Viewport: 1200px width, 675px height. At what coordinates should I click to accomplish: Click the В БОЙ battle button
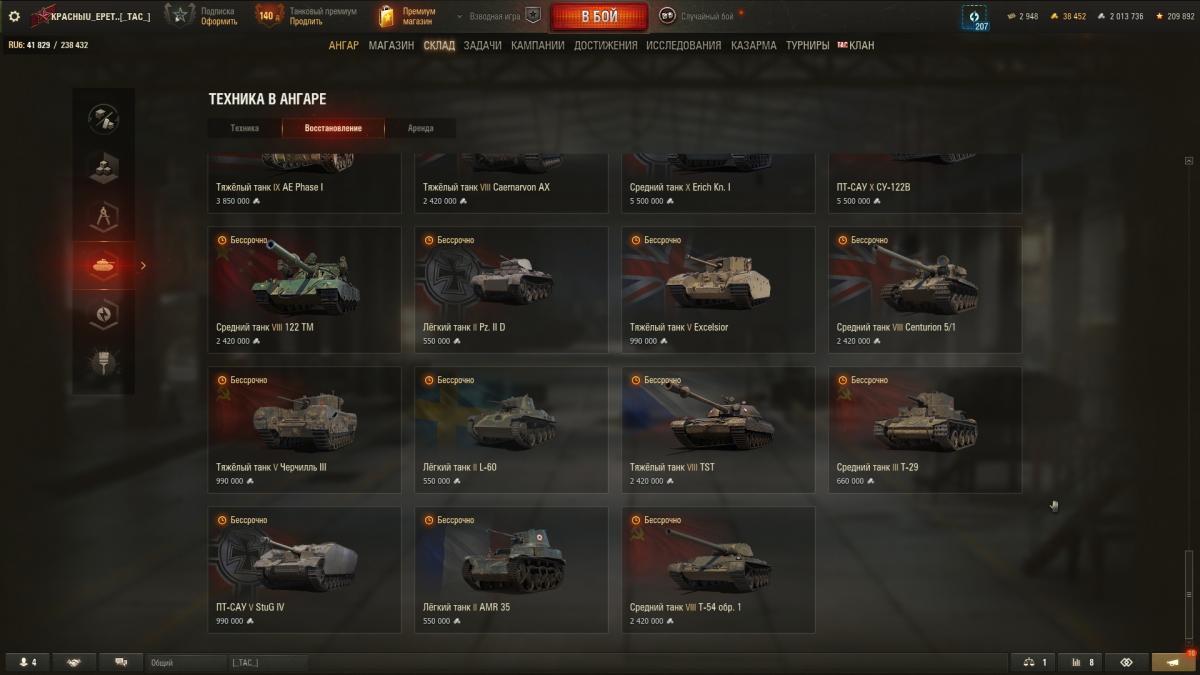click(x=599, y=17)
